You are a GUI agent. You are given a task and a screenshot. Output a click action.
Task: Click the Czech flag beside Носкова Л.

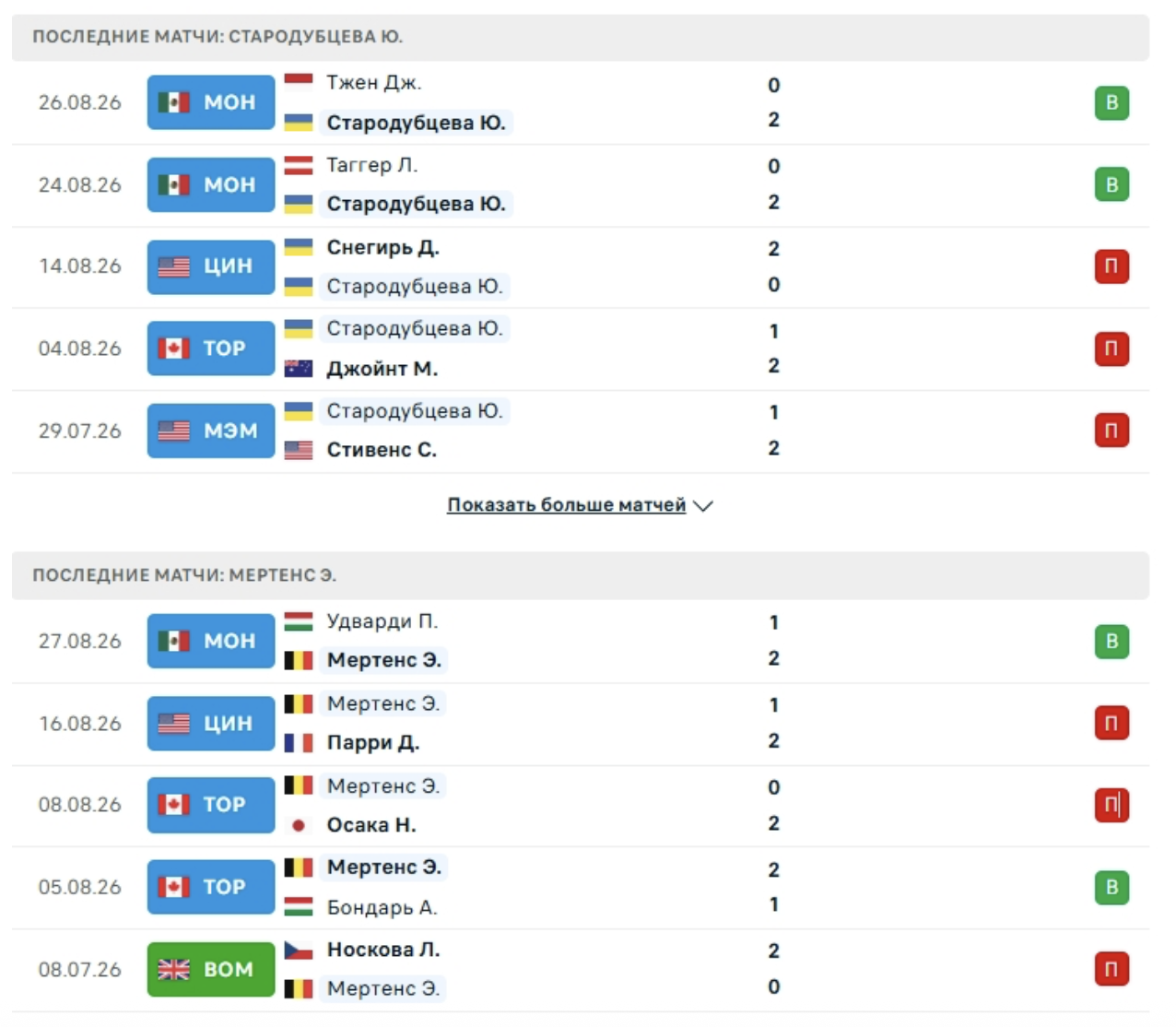[x=299, y=950]
